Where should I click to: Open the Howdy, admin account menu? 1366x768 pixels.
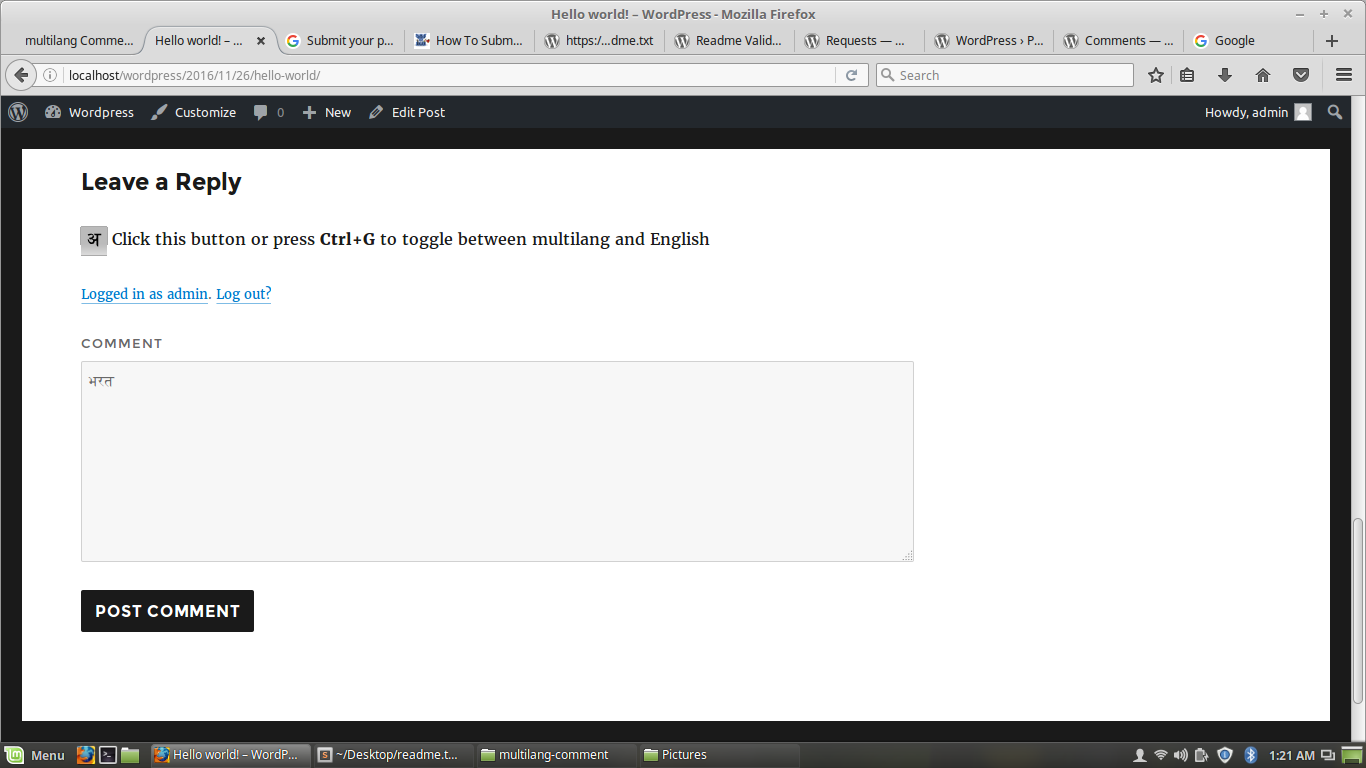(x=1258, y=112)
